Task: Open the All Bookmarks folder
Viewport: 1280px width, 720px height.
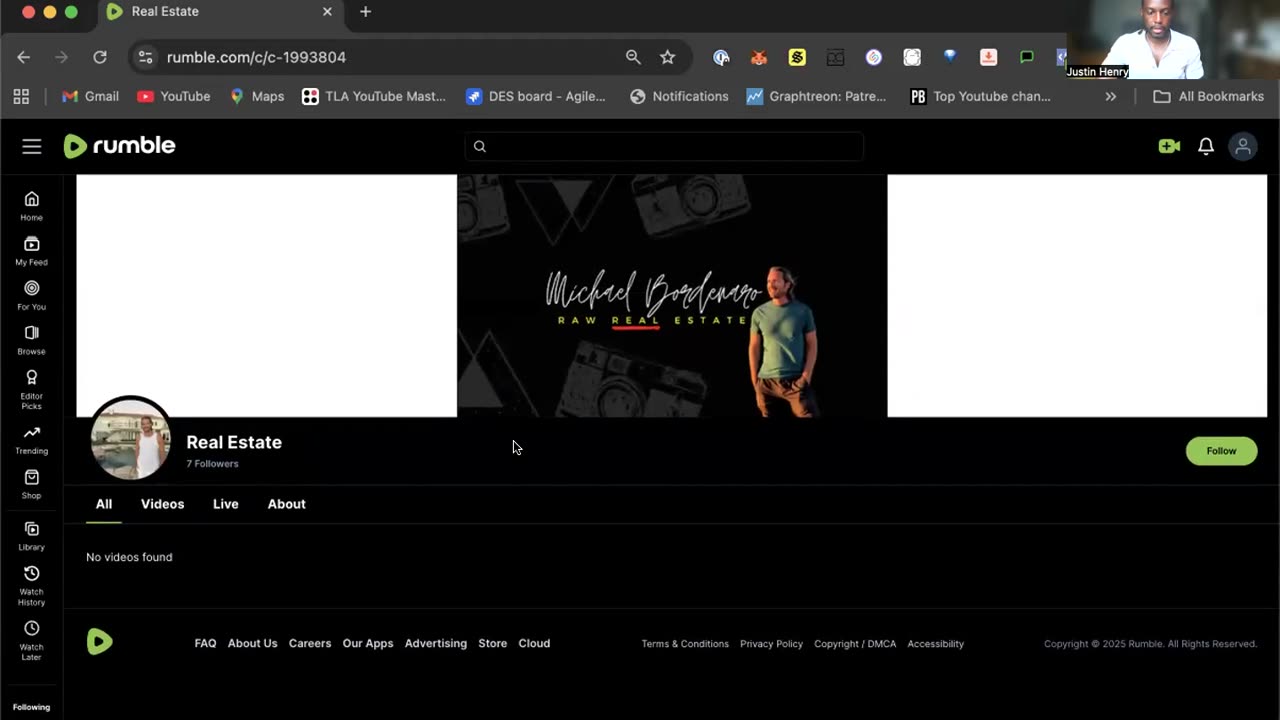Action: [x=1208, y=96]
